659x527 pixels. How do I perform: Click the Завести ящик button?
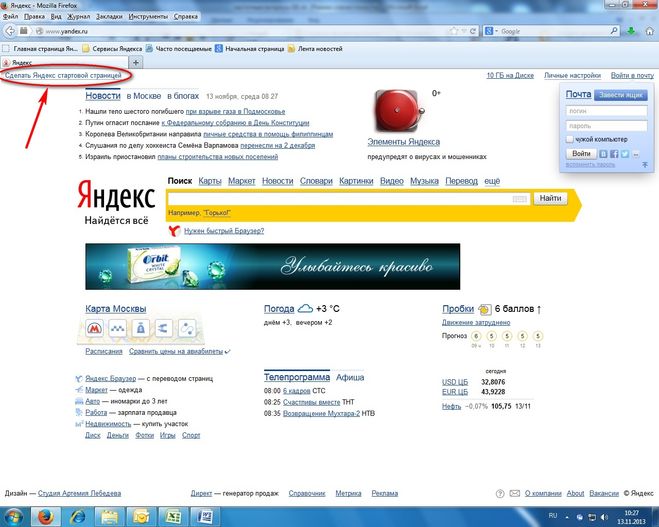620,95
